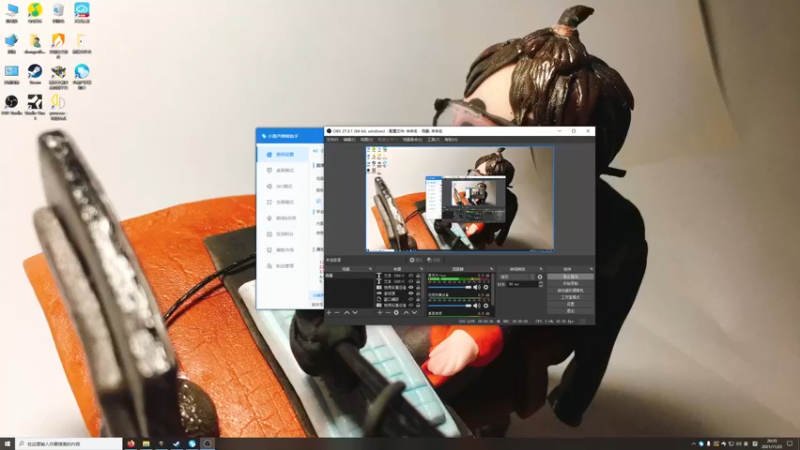Pop out the Scene Transitions (转场特效) dock
Screen dimensions: 800x450
[541, 268]
